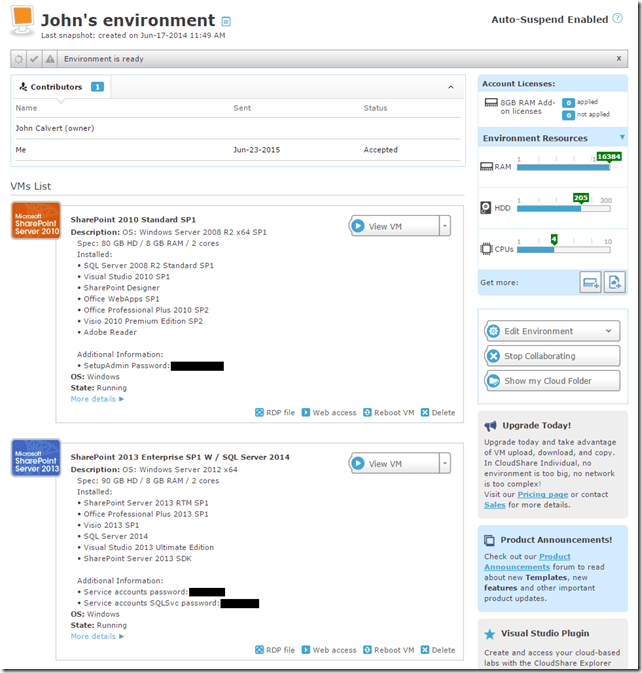Click the add VM icon next to Get more
Image resolution: width=642 pixels, height=673 pixels.
615,282
